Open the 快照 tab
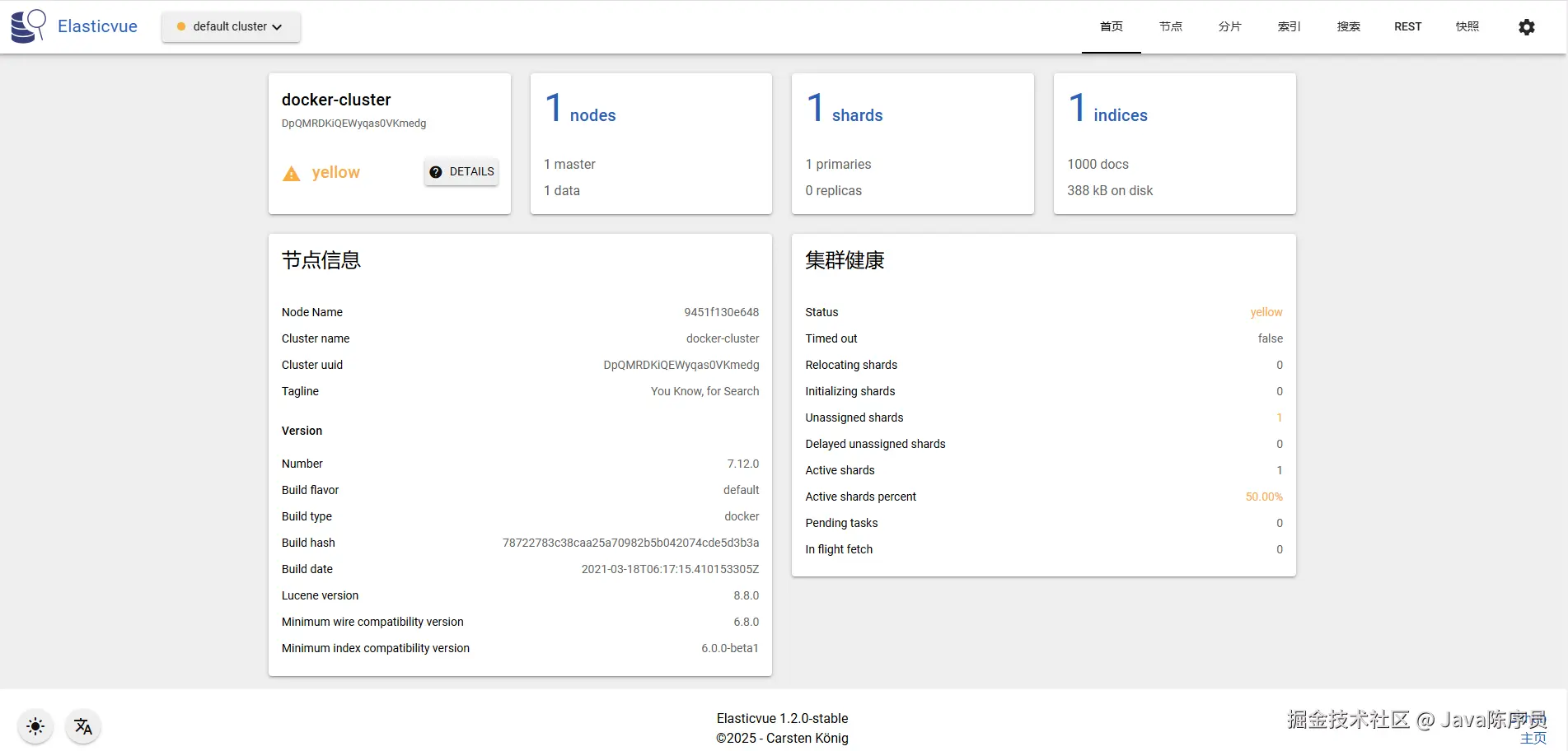 1467,26
